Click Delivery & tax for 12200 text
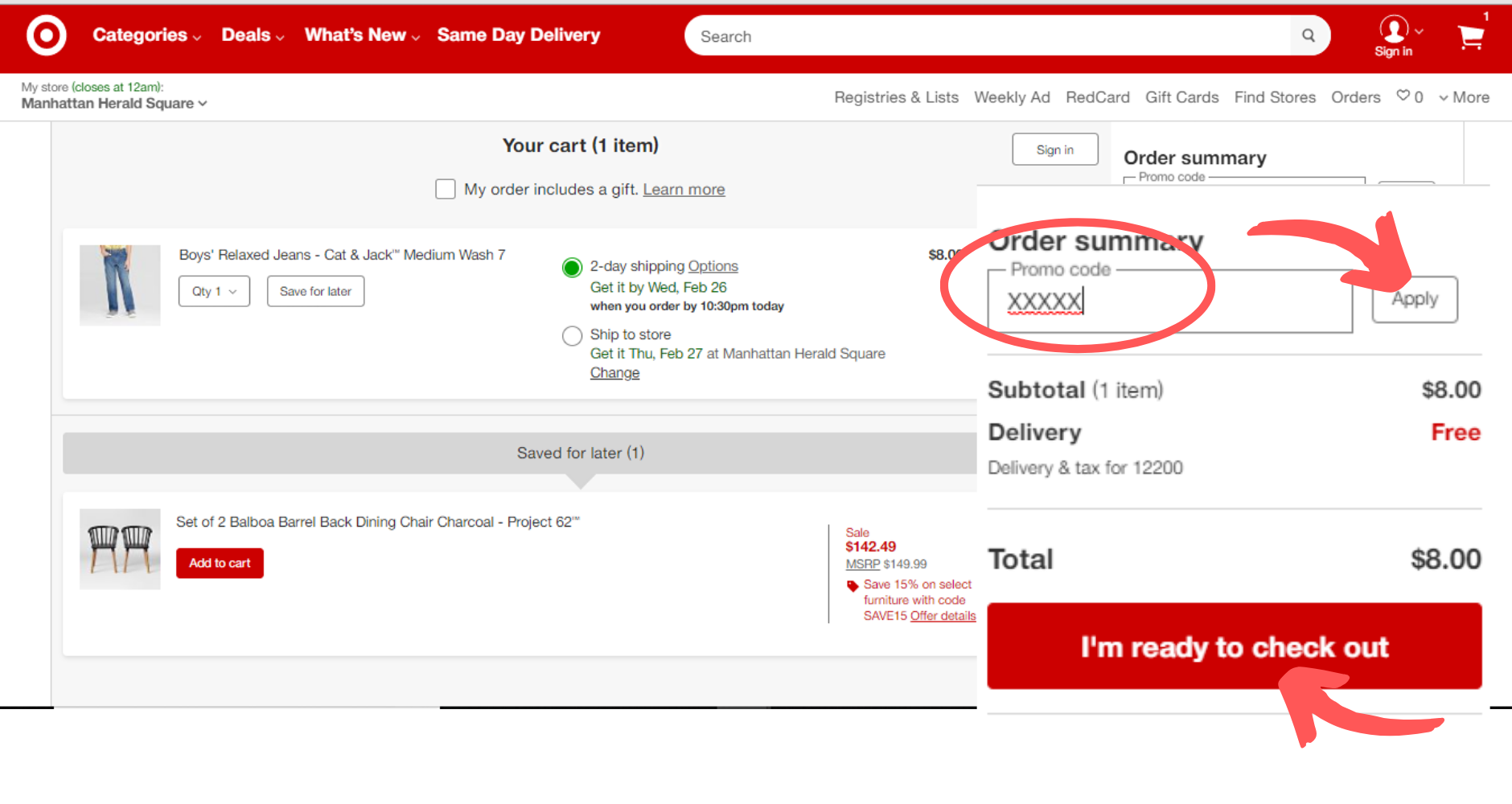 coord(1085,468)
